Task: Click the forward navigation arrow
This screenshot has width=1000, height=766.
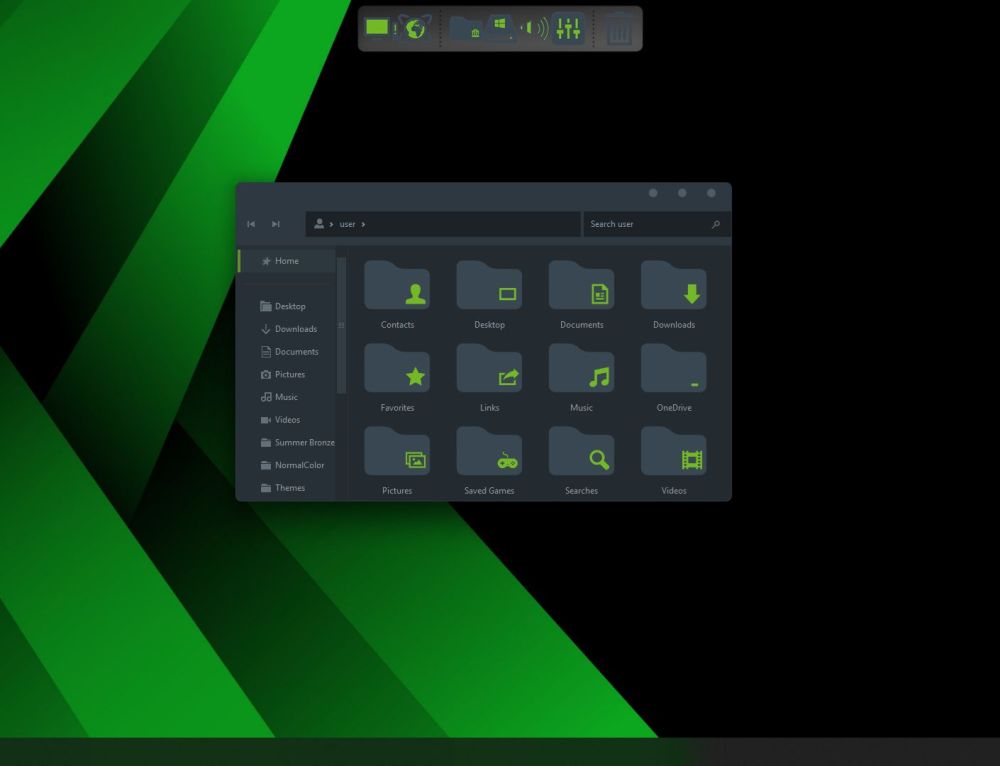Action: (x=276, y=224)
